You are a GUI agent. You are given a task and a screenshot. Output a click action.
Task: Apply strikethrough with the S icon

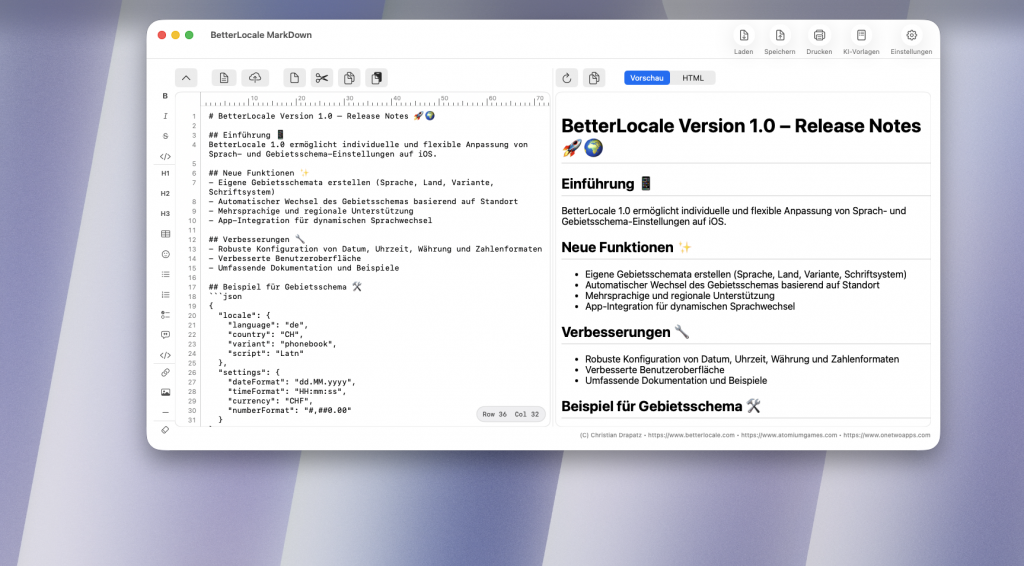165,136
